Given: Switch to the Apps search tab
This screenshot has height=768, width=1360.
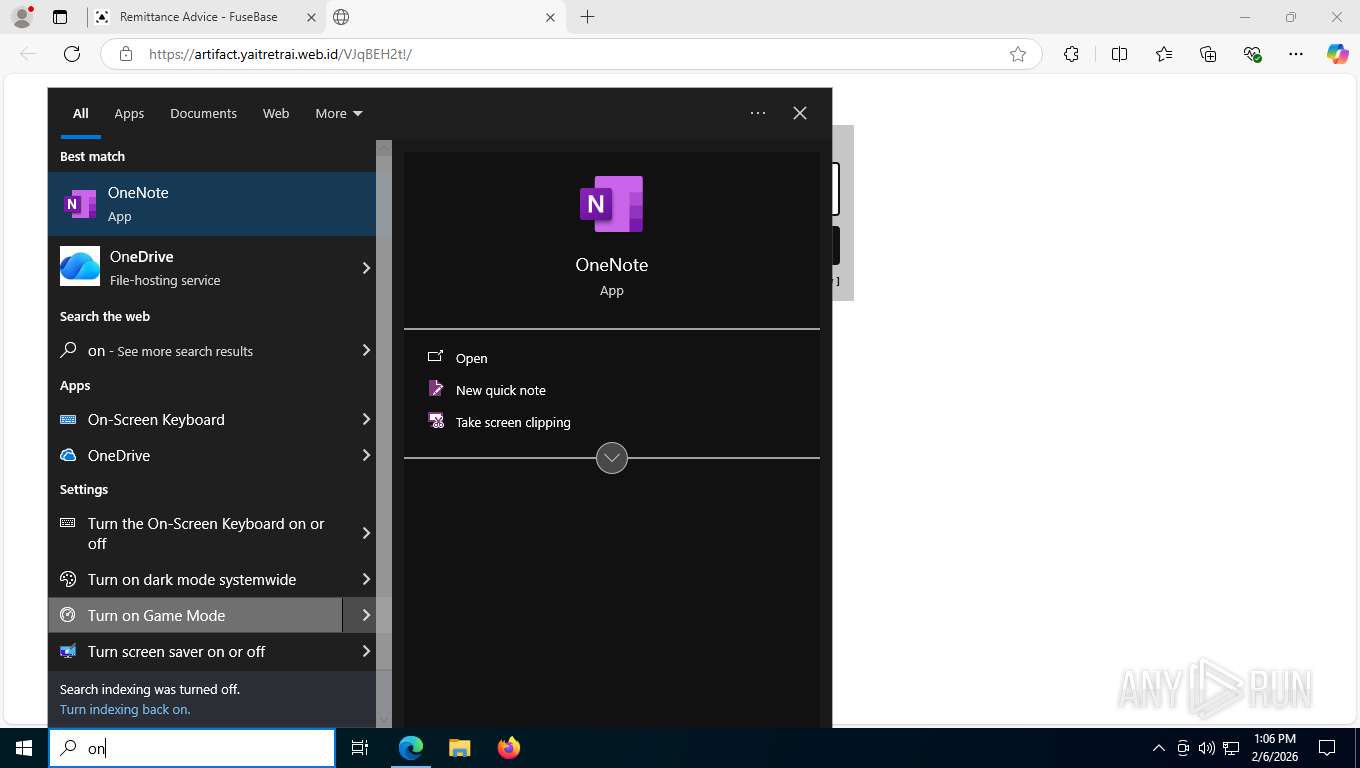Looking at the screenshot, I should pyautogui.click(x=129, y=113).
